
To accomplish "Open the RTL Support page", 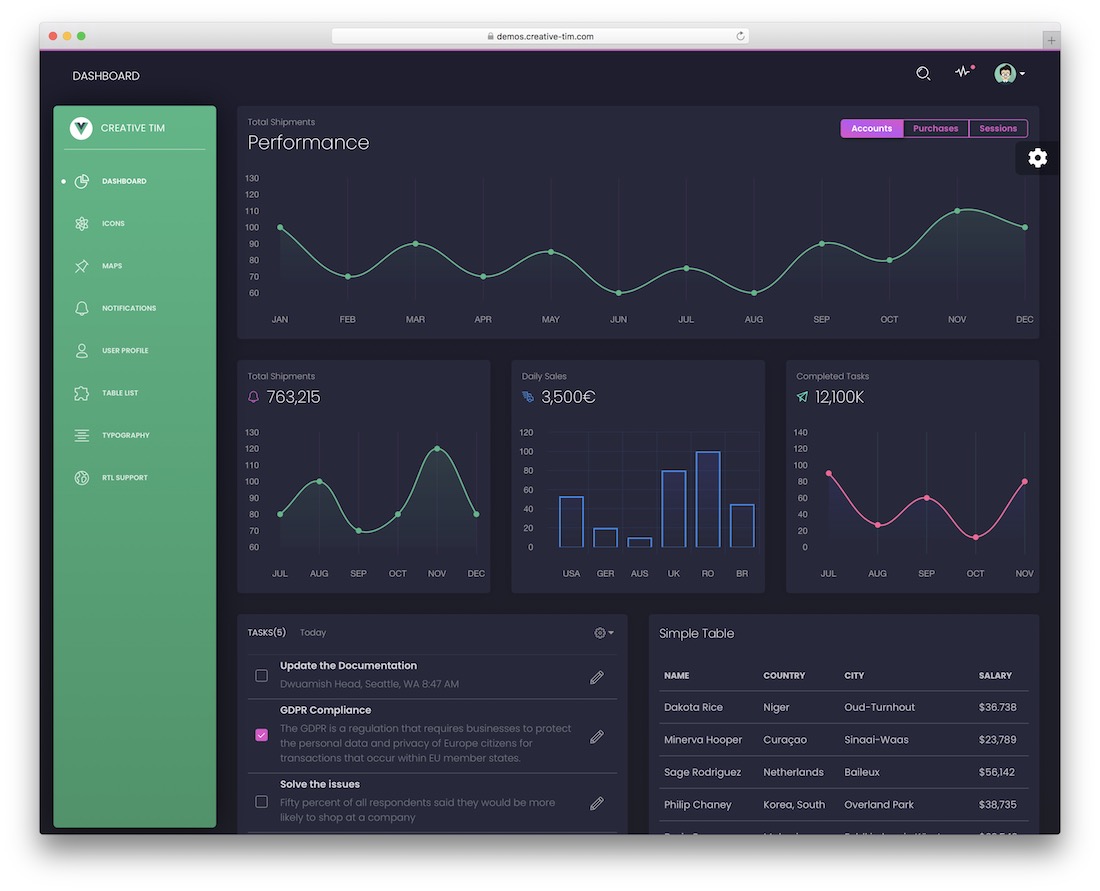I will pos(125,478).
